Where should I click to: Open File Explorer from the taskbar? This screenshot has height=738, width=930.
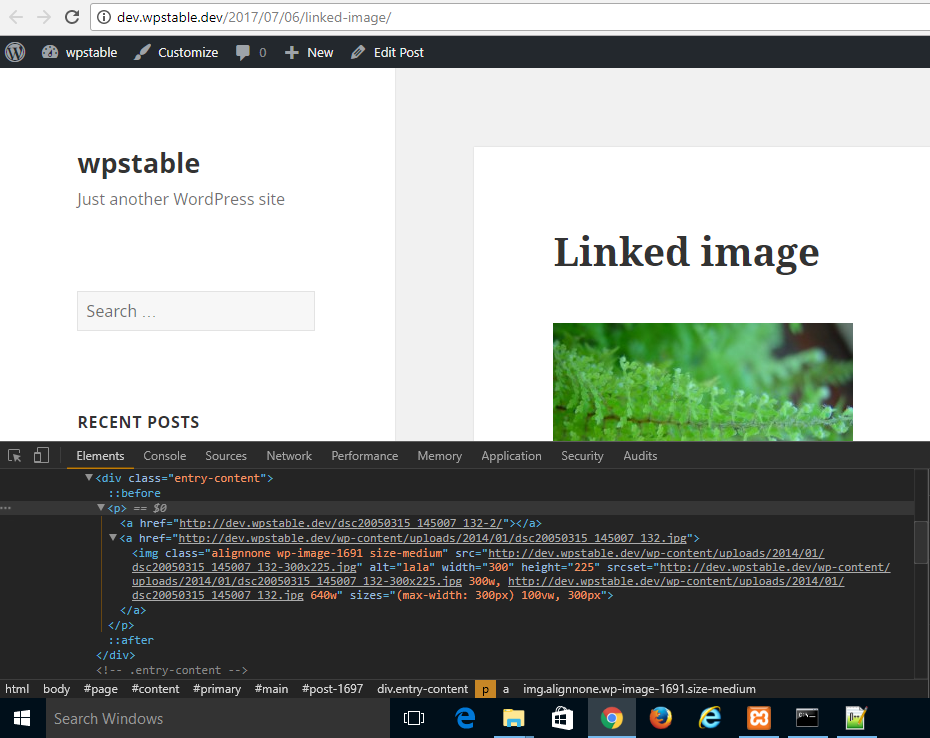tap(514, 718)
